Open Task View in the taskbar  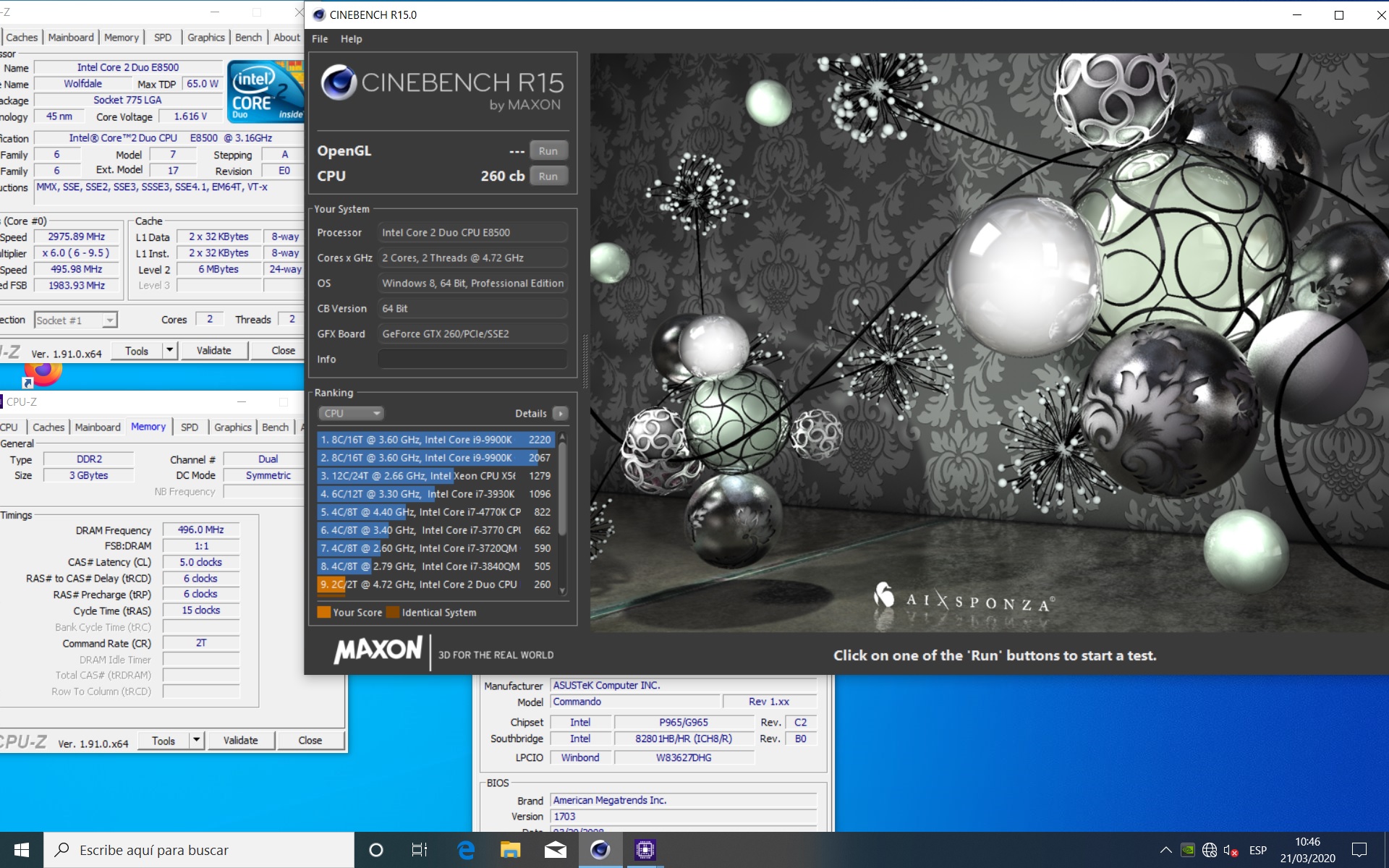click(420, 850)
